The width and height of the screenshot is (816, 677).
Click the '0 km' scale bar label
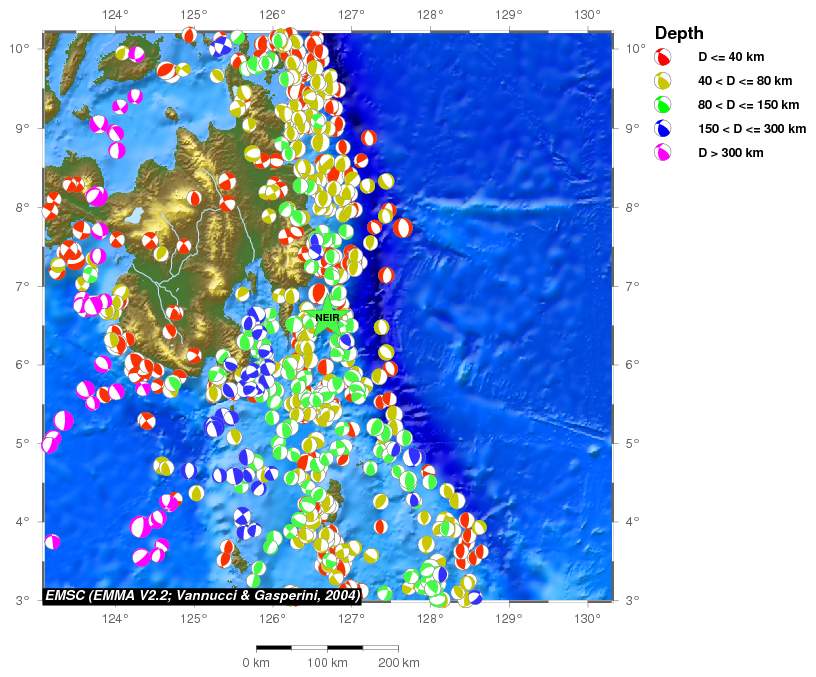coord(256,663)
